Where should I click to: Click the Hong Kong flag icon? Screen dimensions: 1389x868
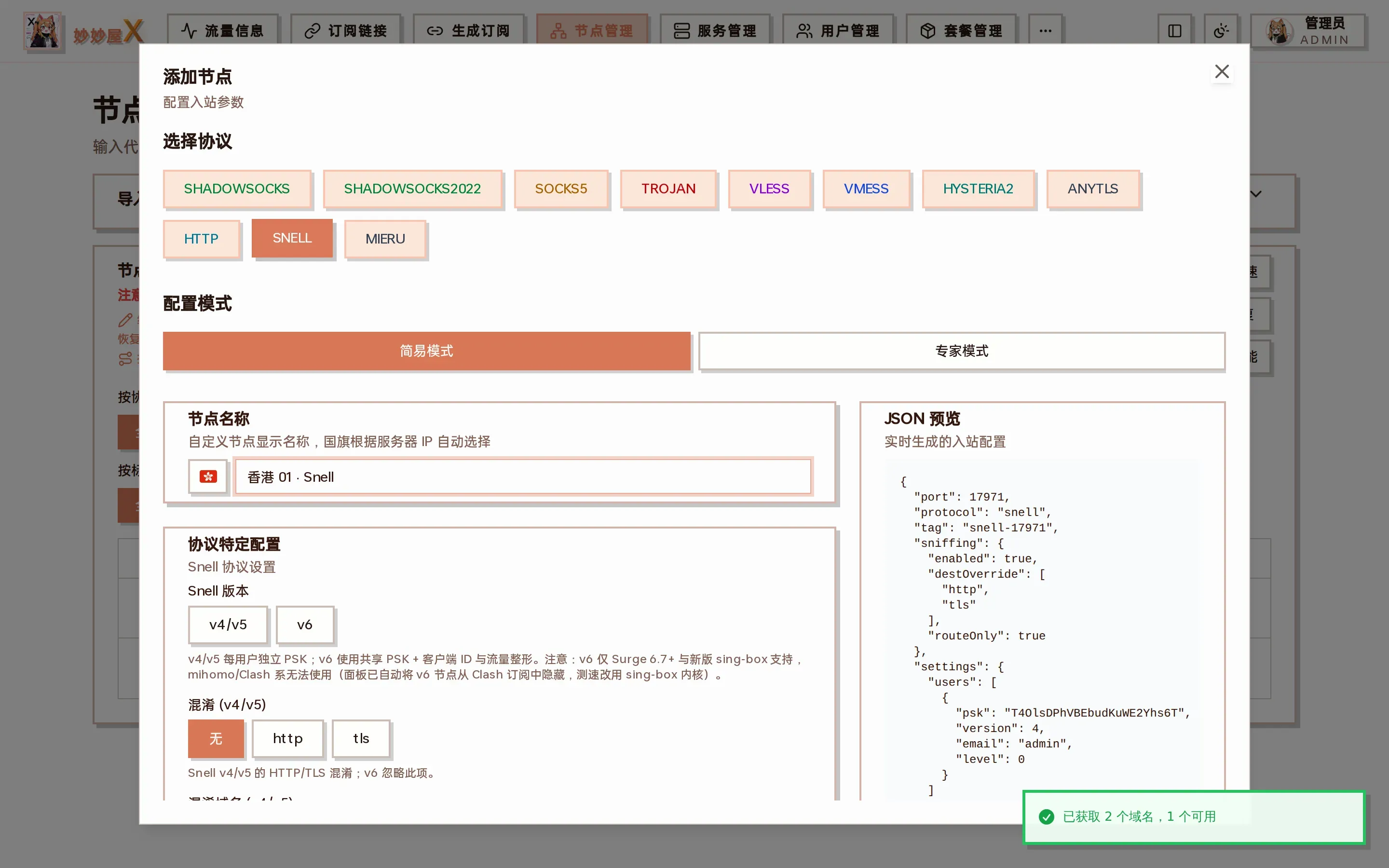pyautogui.click(x=208, y=476)
